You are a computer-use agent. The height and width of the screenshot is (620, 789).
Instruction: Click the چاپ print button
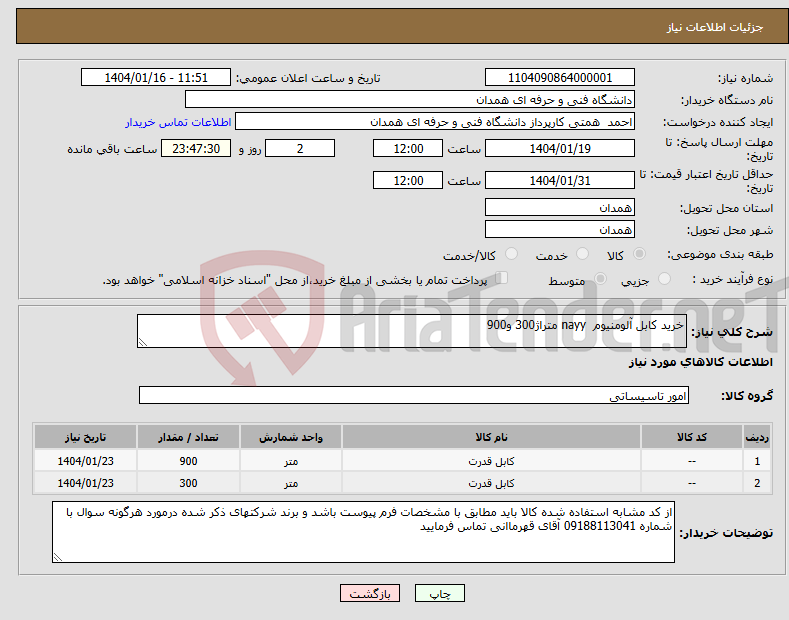coord(439,593)
